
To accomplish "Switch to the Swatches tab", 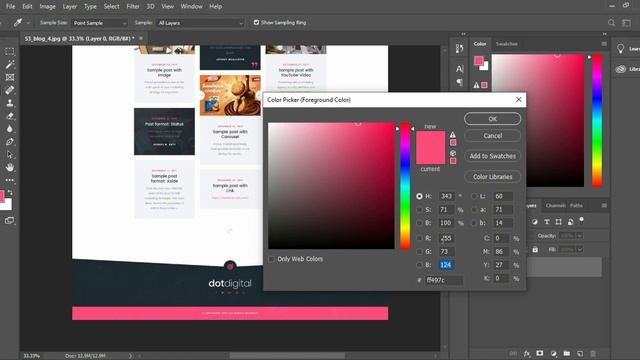I will (x=507, y=44).
